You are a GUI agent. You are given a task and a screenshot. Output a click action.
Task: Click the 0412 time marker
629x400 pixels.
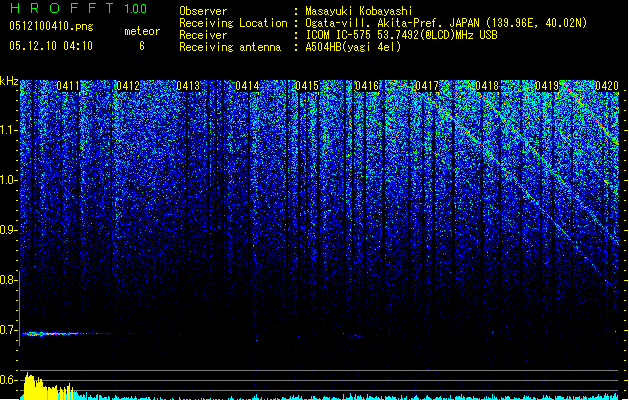tap(128, 86)
